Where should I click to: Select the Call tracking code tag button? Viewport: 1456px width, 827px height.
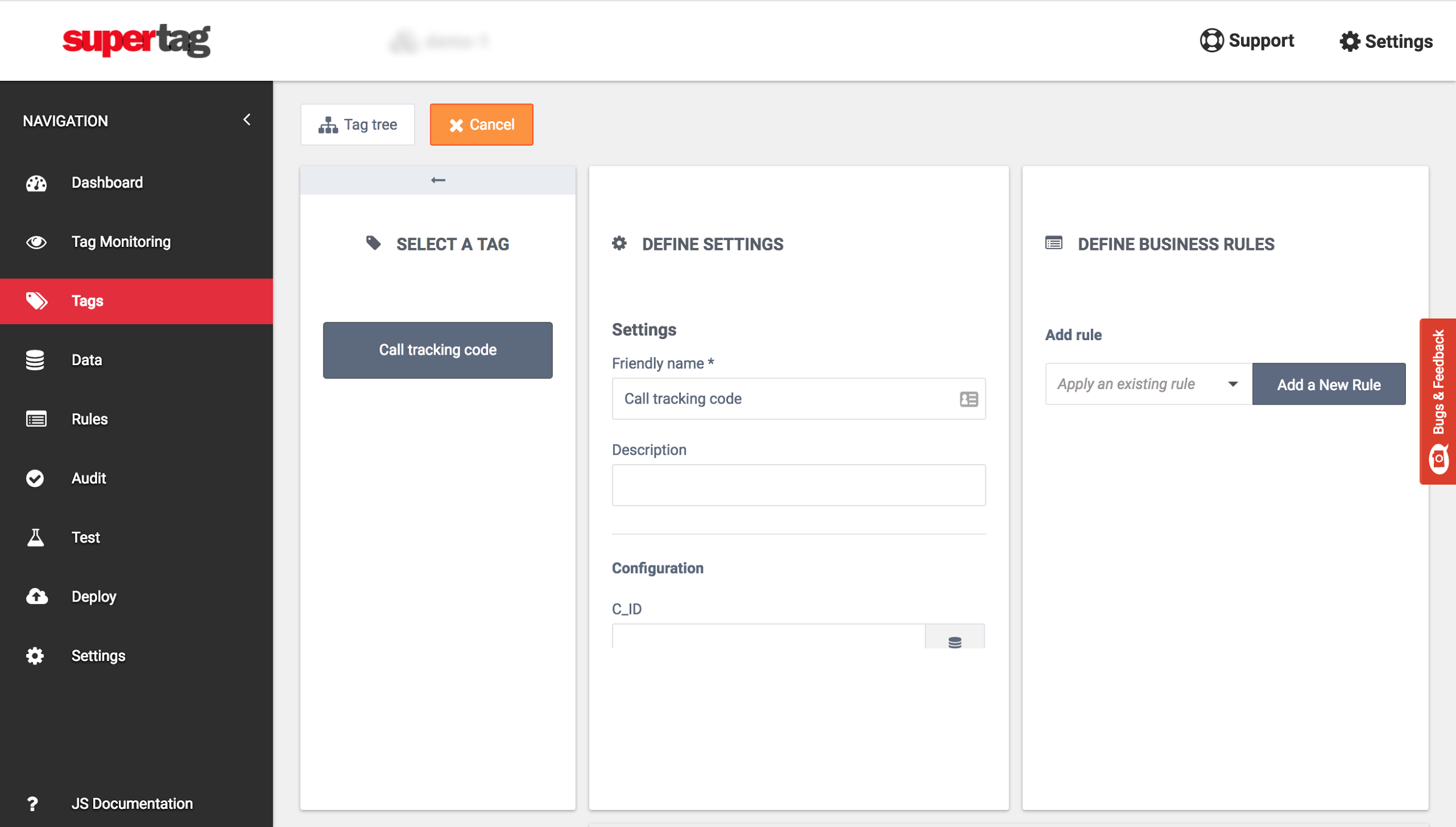[438, 350]
